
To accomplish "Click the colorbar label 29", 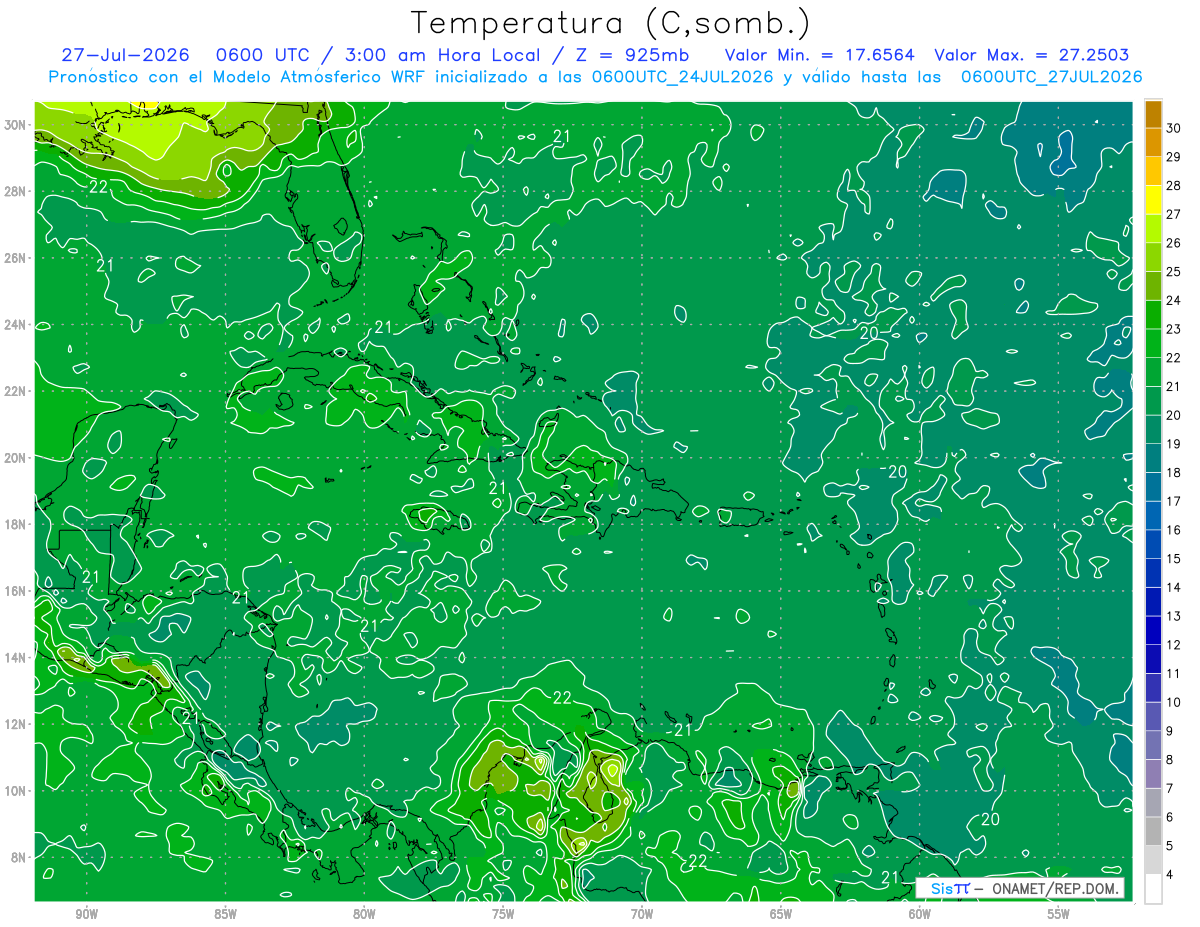I will coord(1175,157).
